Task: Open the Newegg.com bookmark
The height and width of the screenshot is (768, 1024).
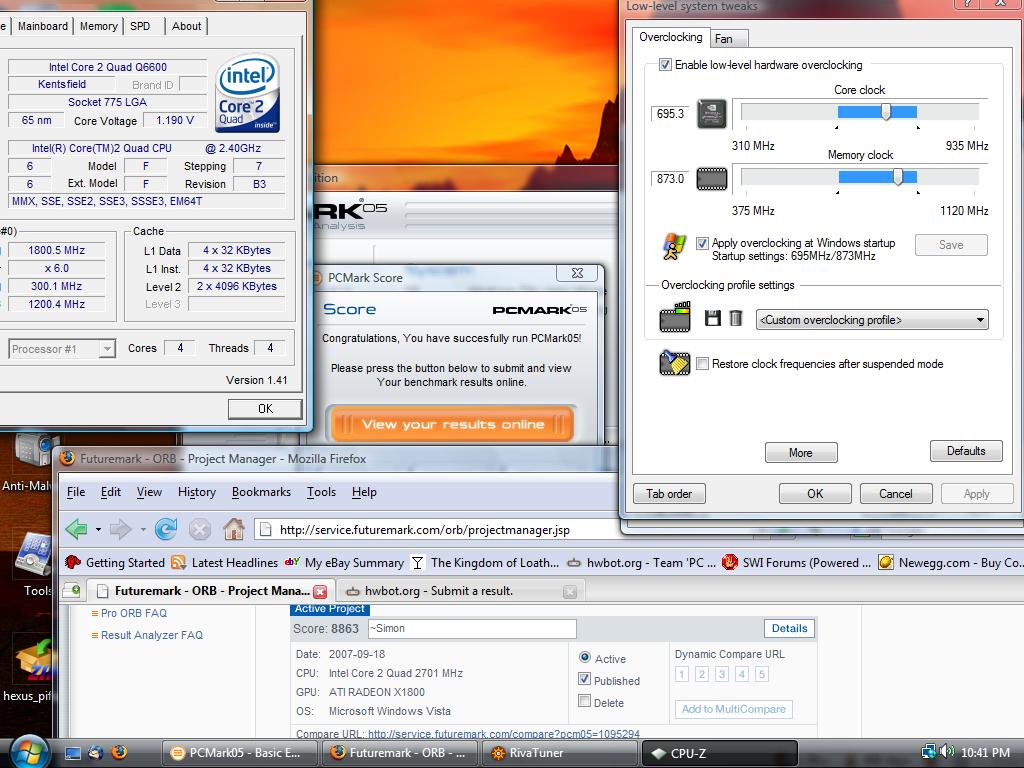Action: [x=949, y=562]
